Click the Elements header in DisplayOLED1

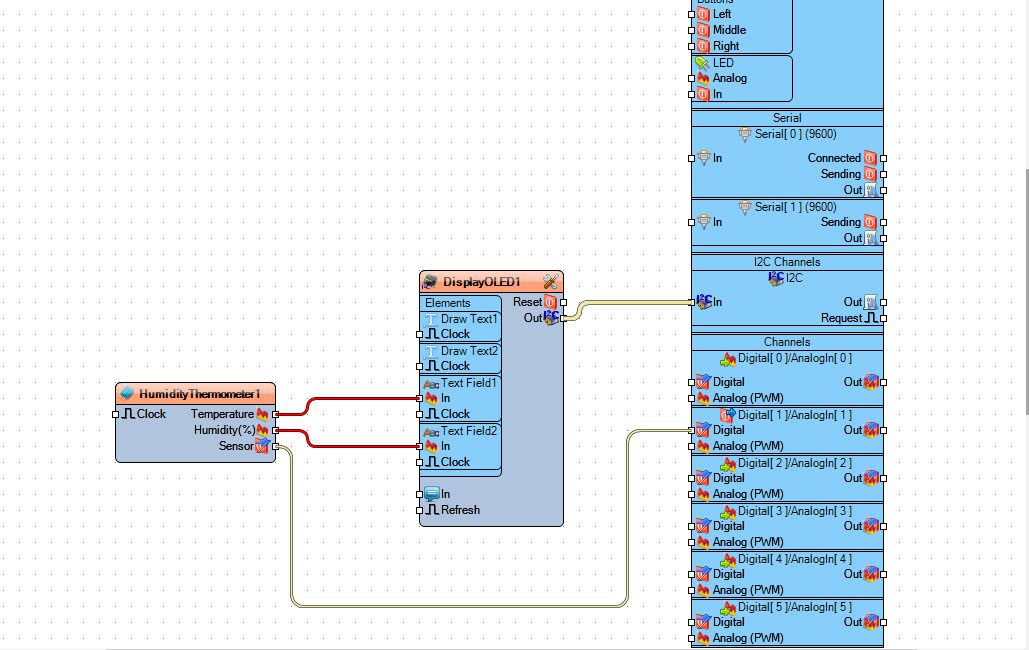(x=448, y=303)
